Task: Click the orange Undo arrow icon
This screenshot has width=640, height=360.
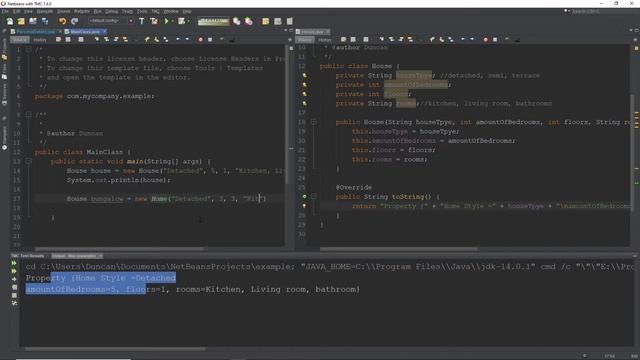Action: coord(62,21)
